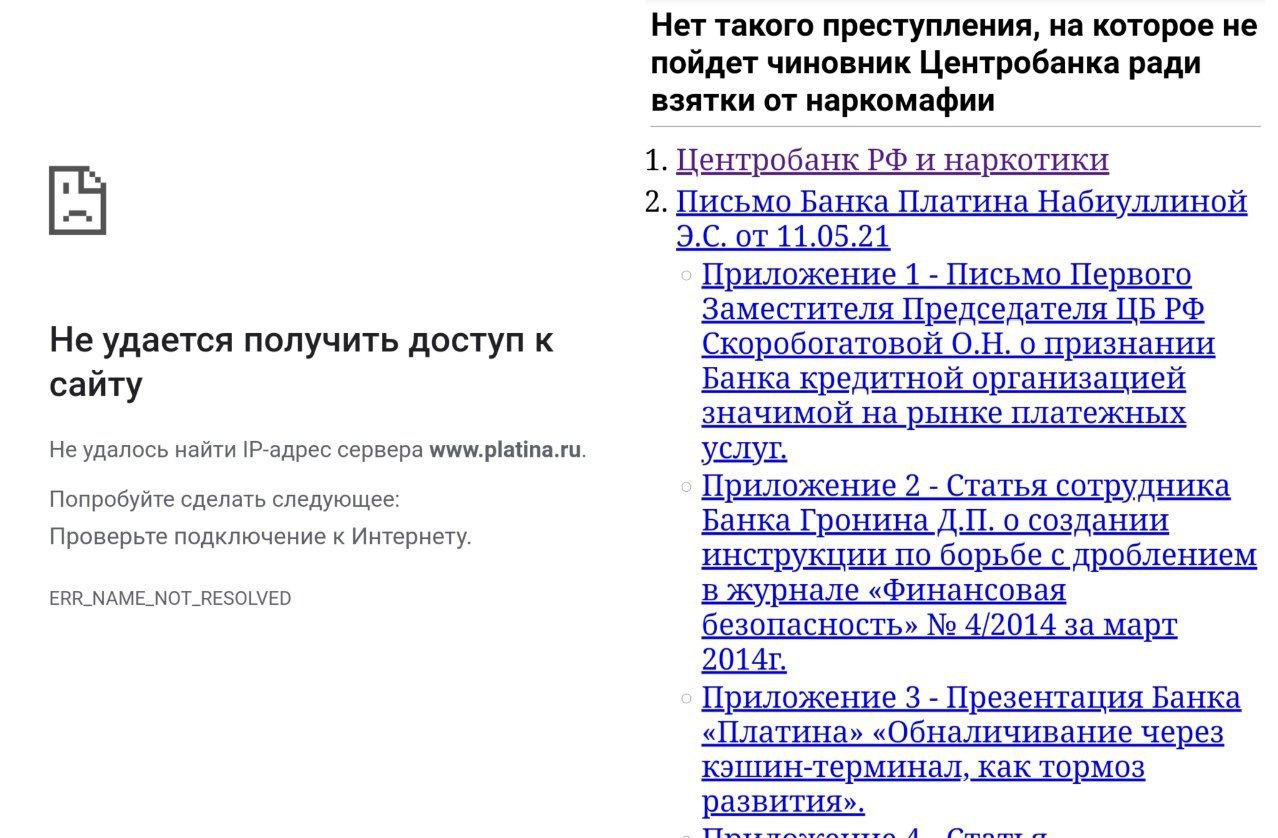Click the bold www.platina.ru address text
Screen dimensions: 1278x838
tap(505, 450)
